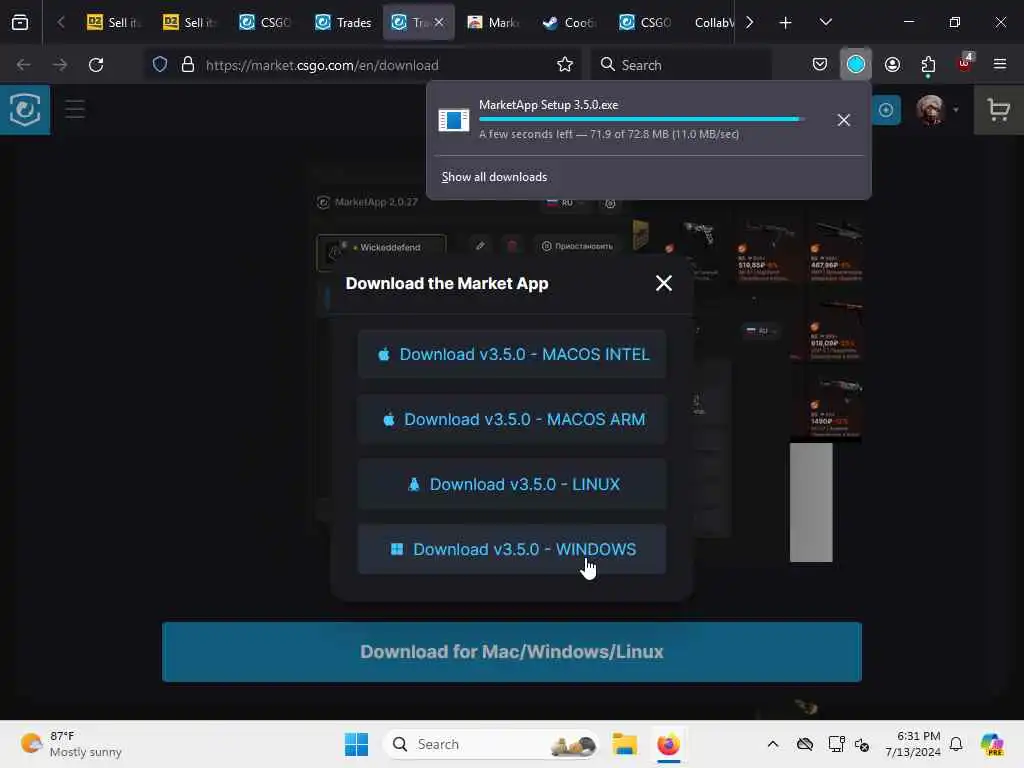Click the MarketApp Setup 3.5.0.exe file icon
The image size is (1024, 768).
453,120
